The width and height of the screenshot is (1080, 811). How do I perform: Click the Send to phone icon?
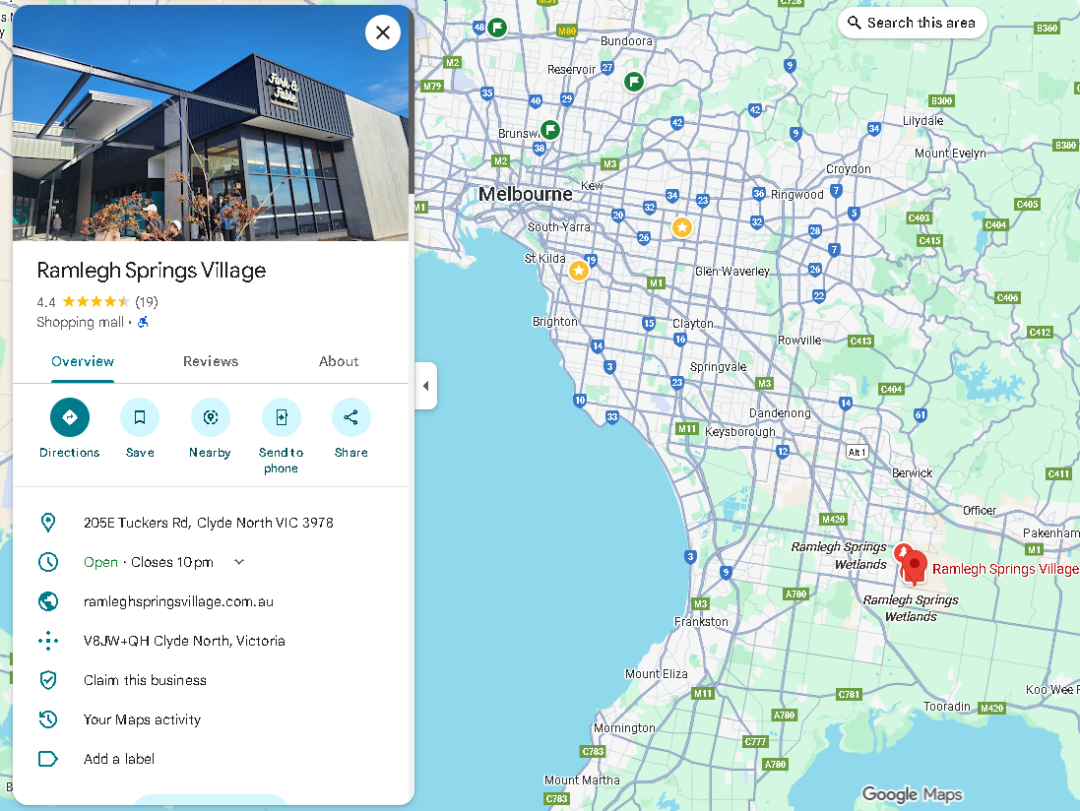281,417
